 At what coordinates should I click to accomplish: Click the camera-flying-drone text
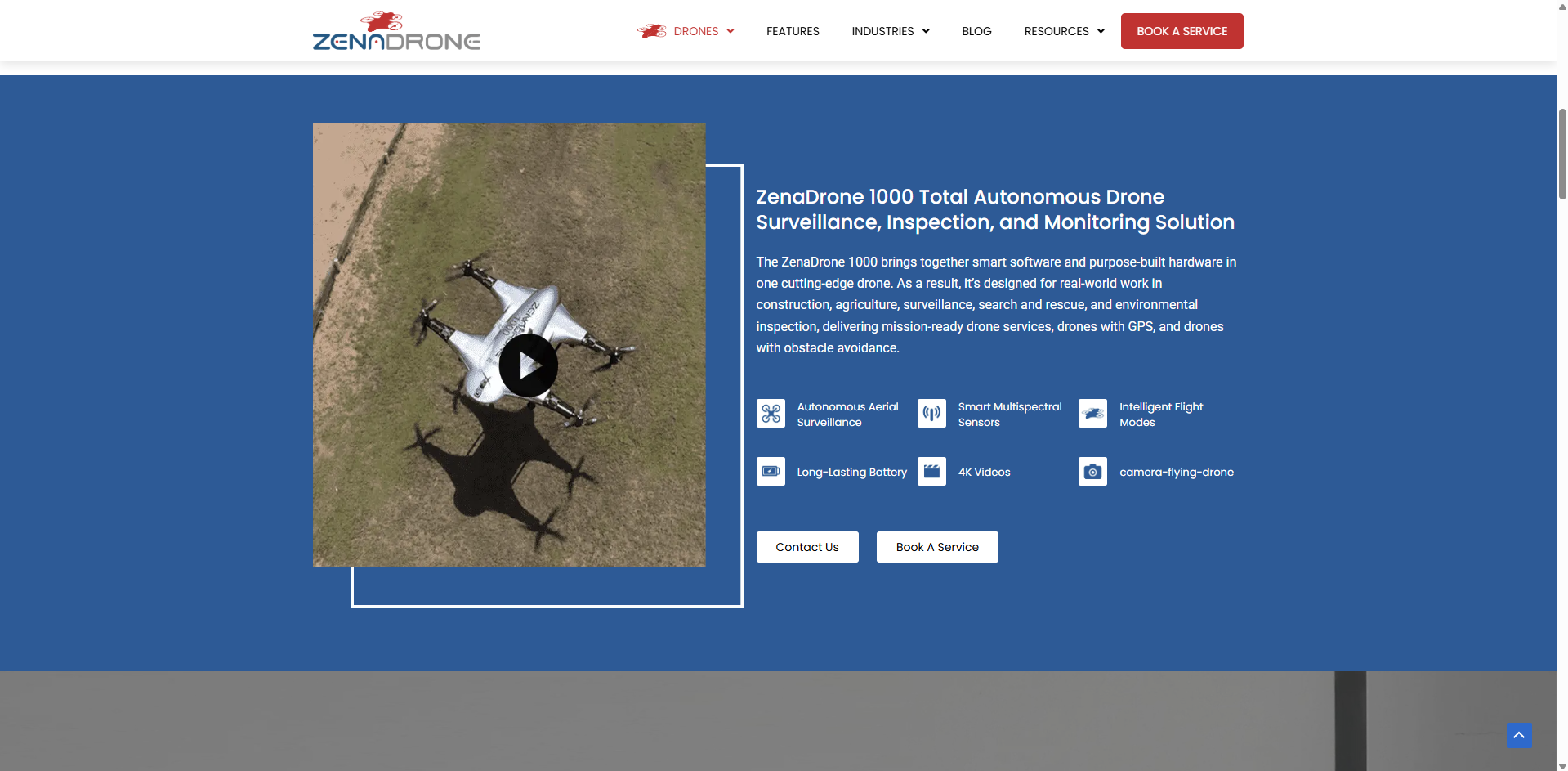point(1177,472)
